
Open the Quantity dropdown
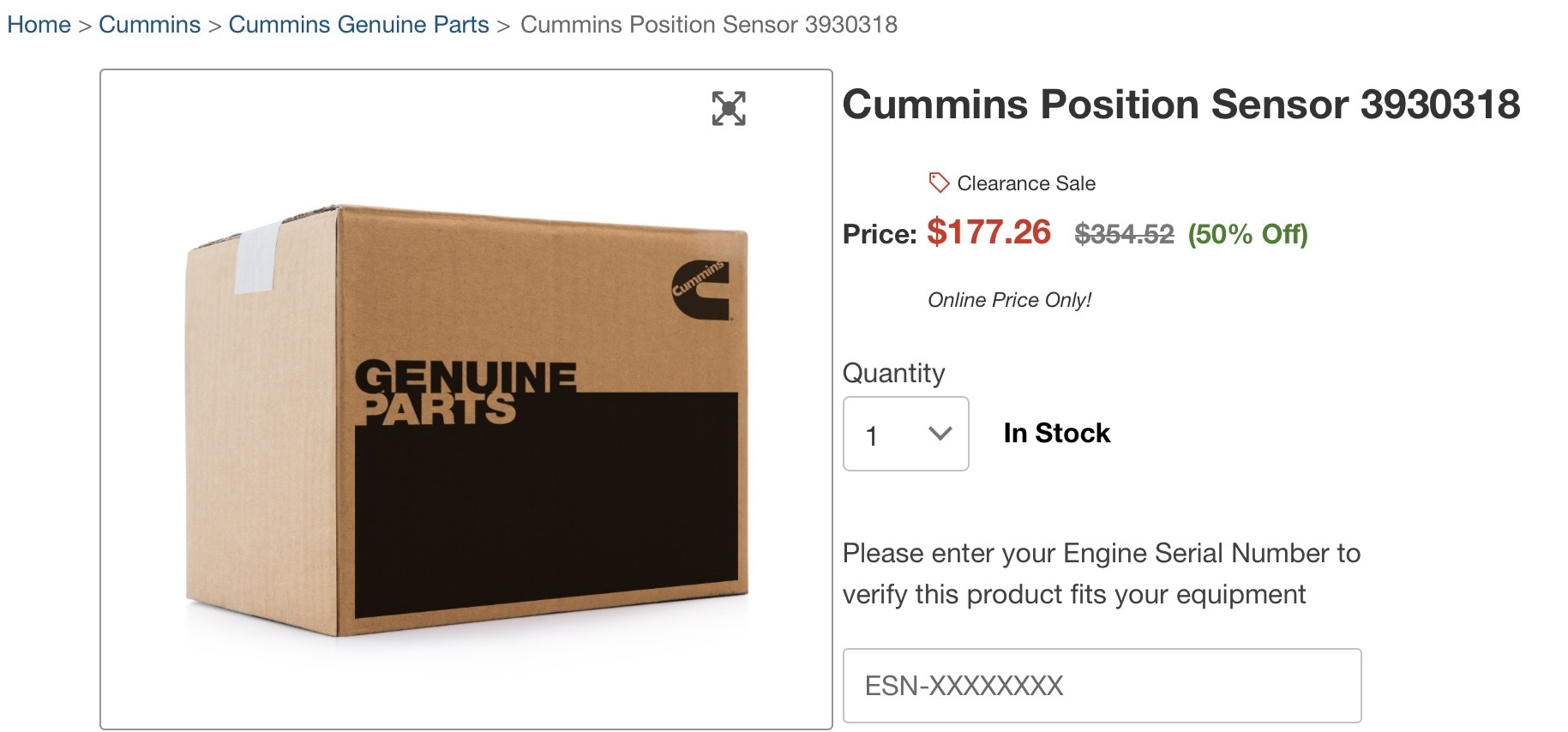click(x=906, y=434)
